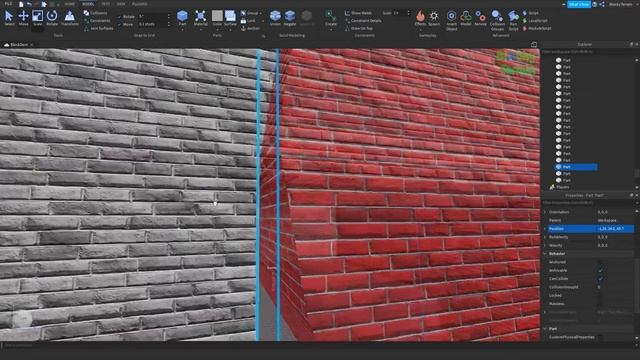Screen dimensions: 640x360
Task: Expand the Orientation property
Action: (x=545, y=212)
